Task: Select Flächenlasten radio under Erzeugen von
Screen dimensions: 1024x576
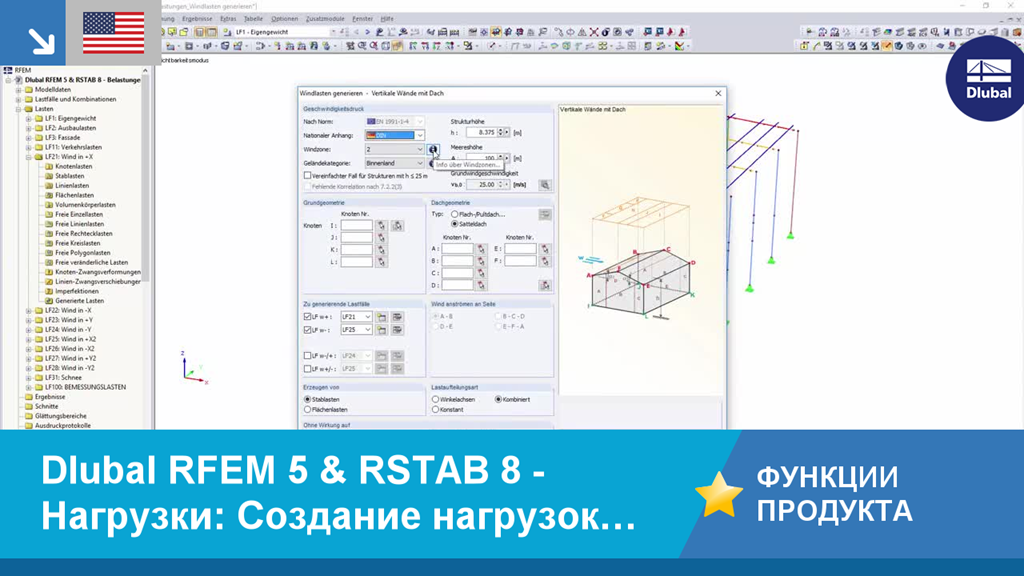Action: (307, 409)
